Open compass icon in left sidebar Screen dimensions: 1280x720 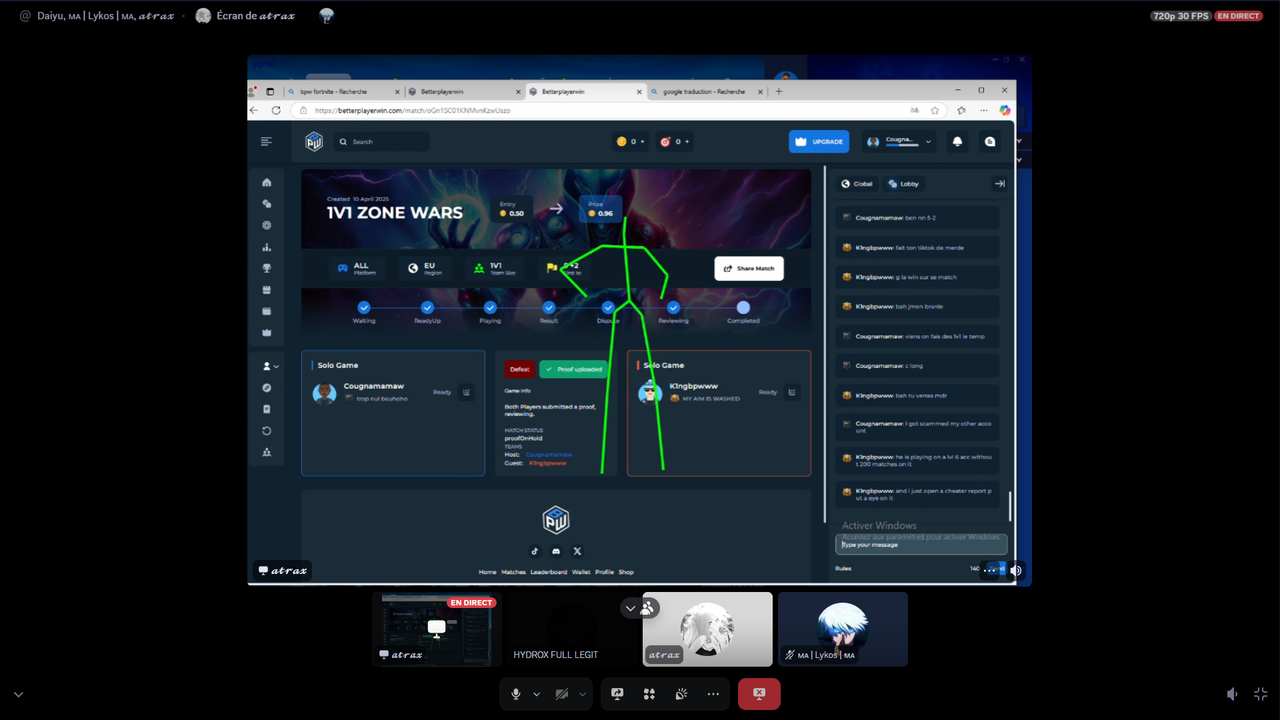tap(267, 387)
